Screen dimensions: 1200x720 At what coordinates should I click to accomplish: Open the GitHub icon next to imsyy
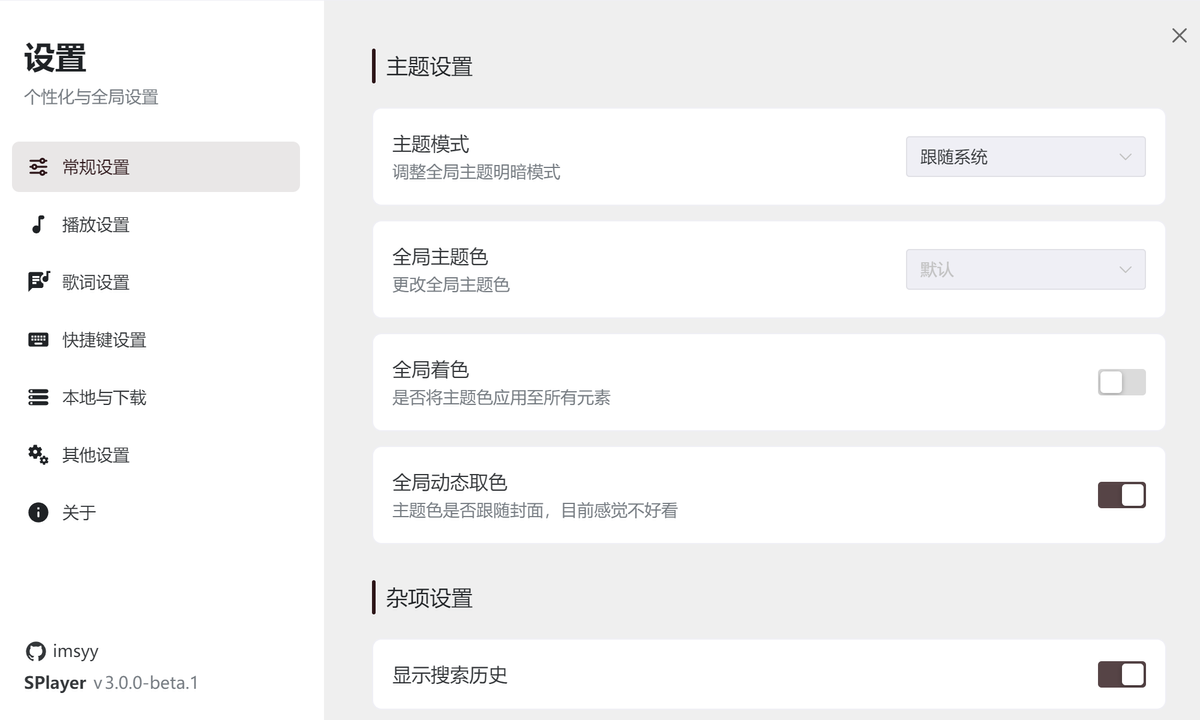(33, 651)
